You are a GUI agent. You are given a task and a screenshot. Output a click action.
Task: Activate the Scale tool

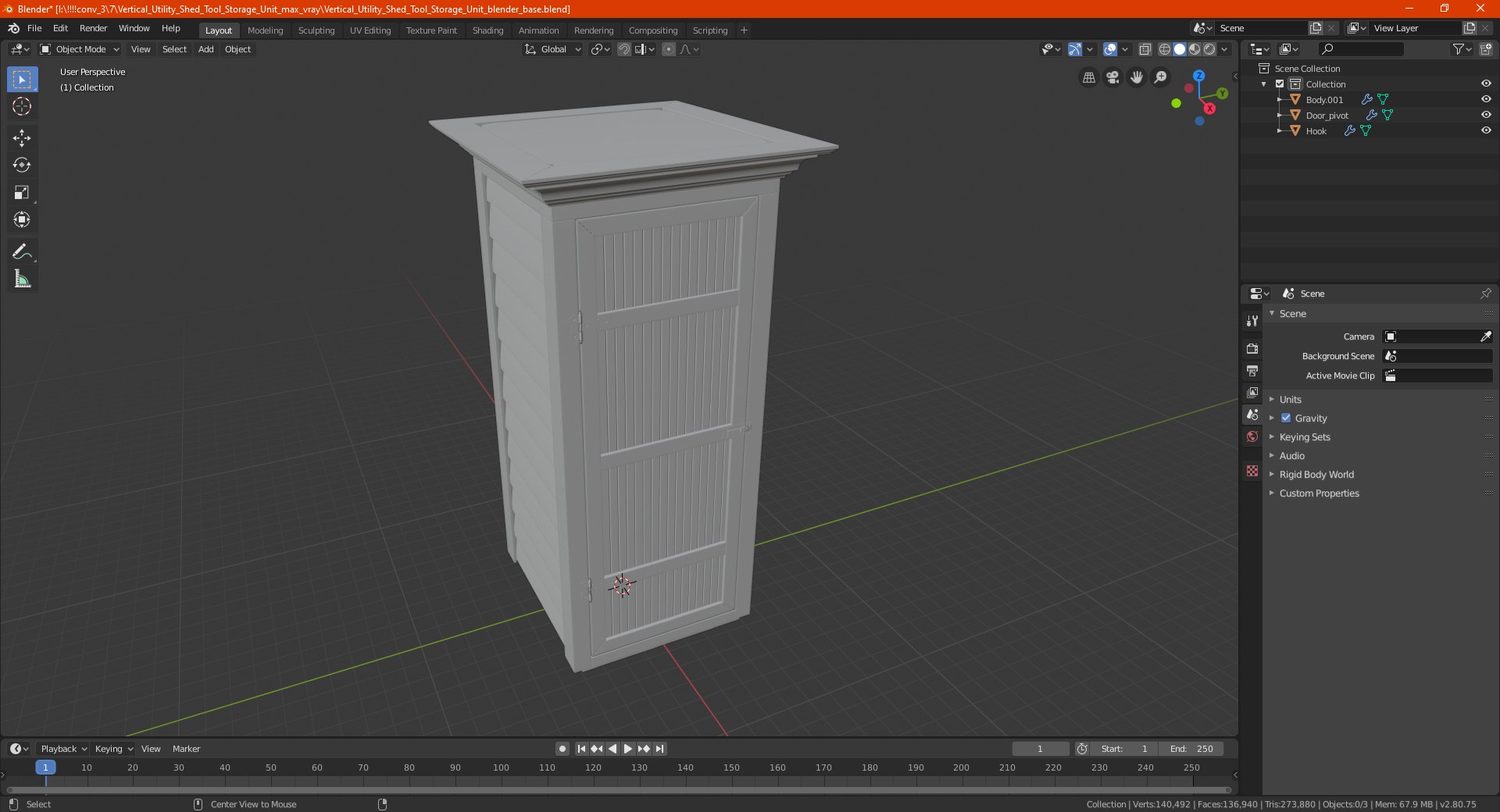[x=22, y=193]
